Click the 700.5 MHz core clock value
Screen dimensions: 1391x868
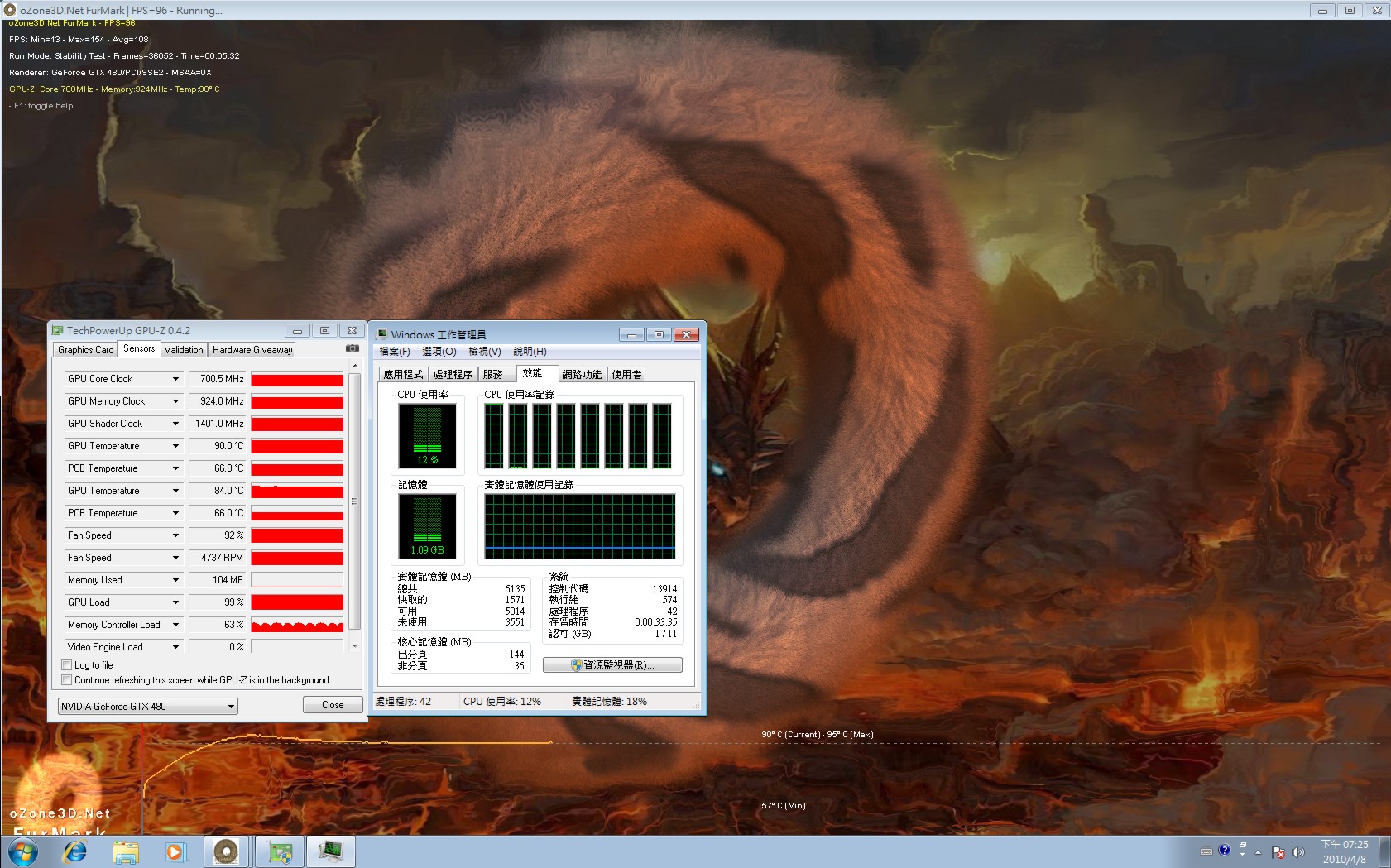tap(218, 379)
